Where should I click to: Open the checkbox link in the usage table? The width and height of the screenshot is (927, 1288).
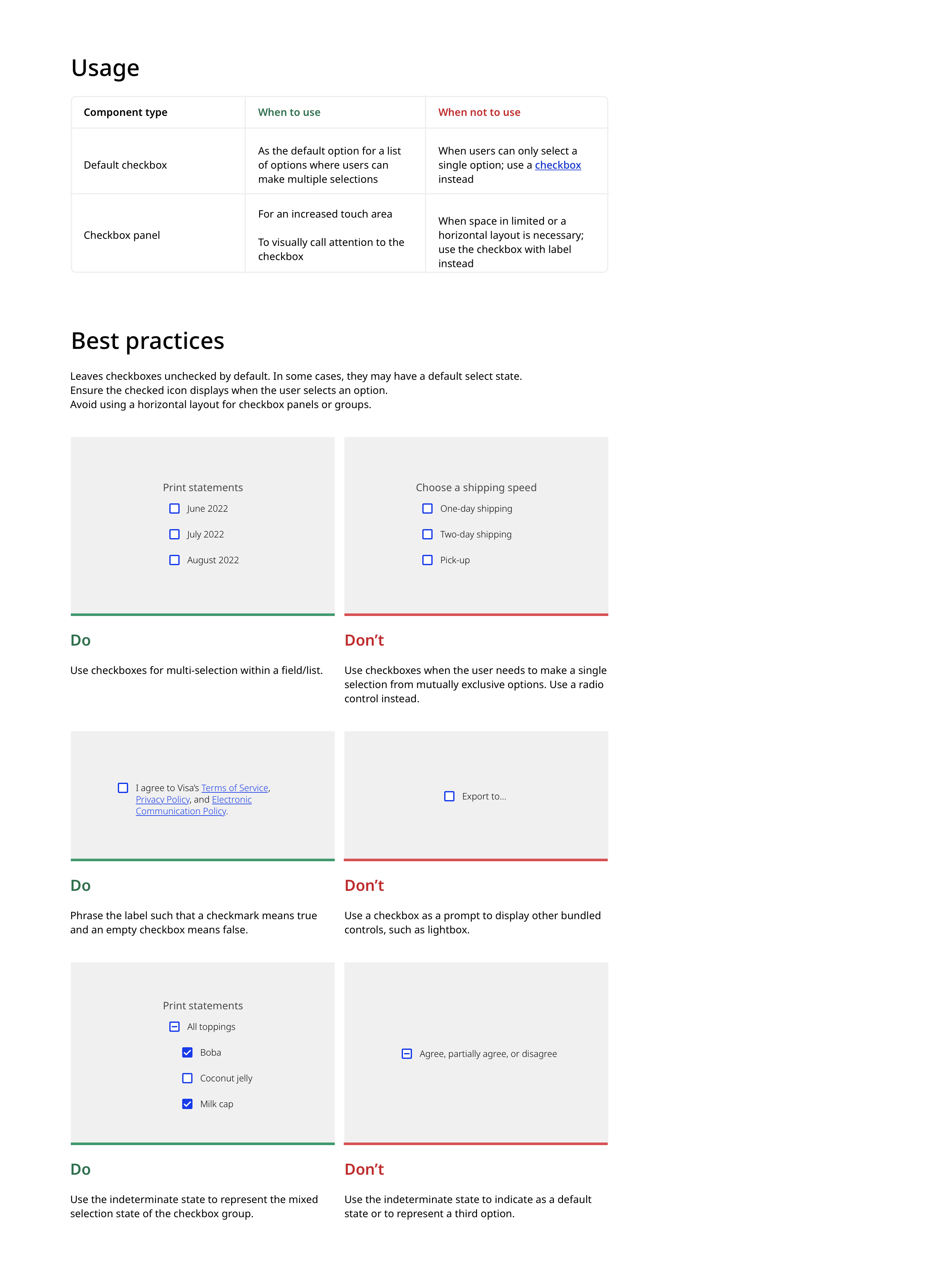pyautogui.click(x=558, y=165)
